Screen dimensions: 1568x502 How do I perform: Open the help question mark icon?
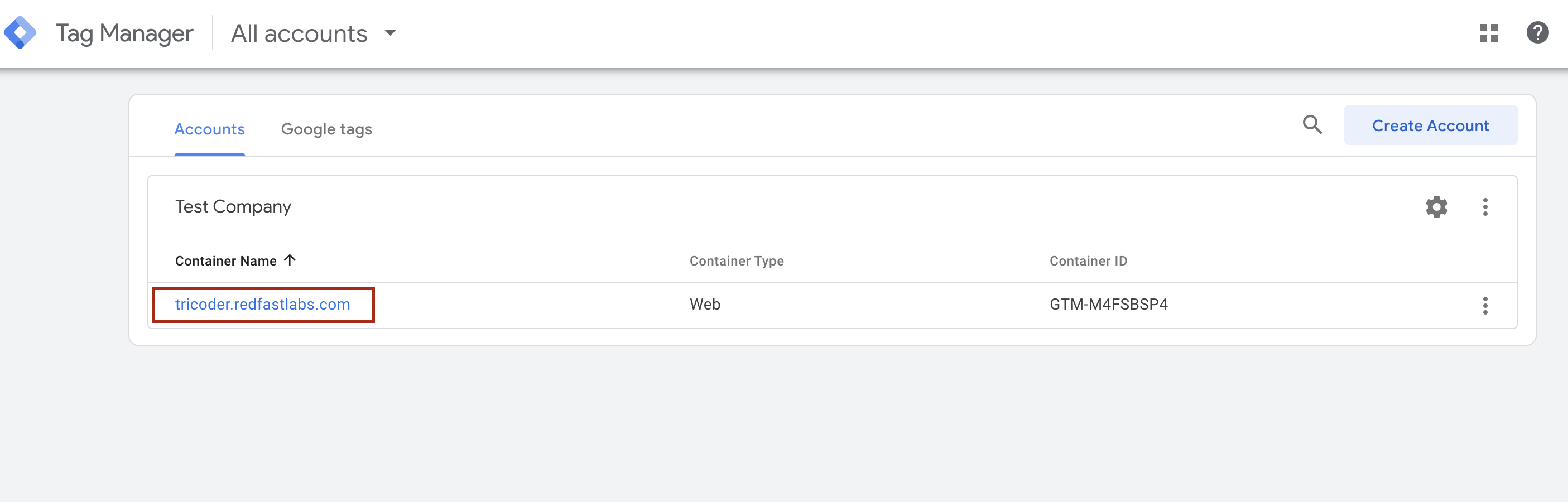coord(1537,33)
